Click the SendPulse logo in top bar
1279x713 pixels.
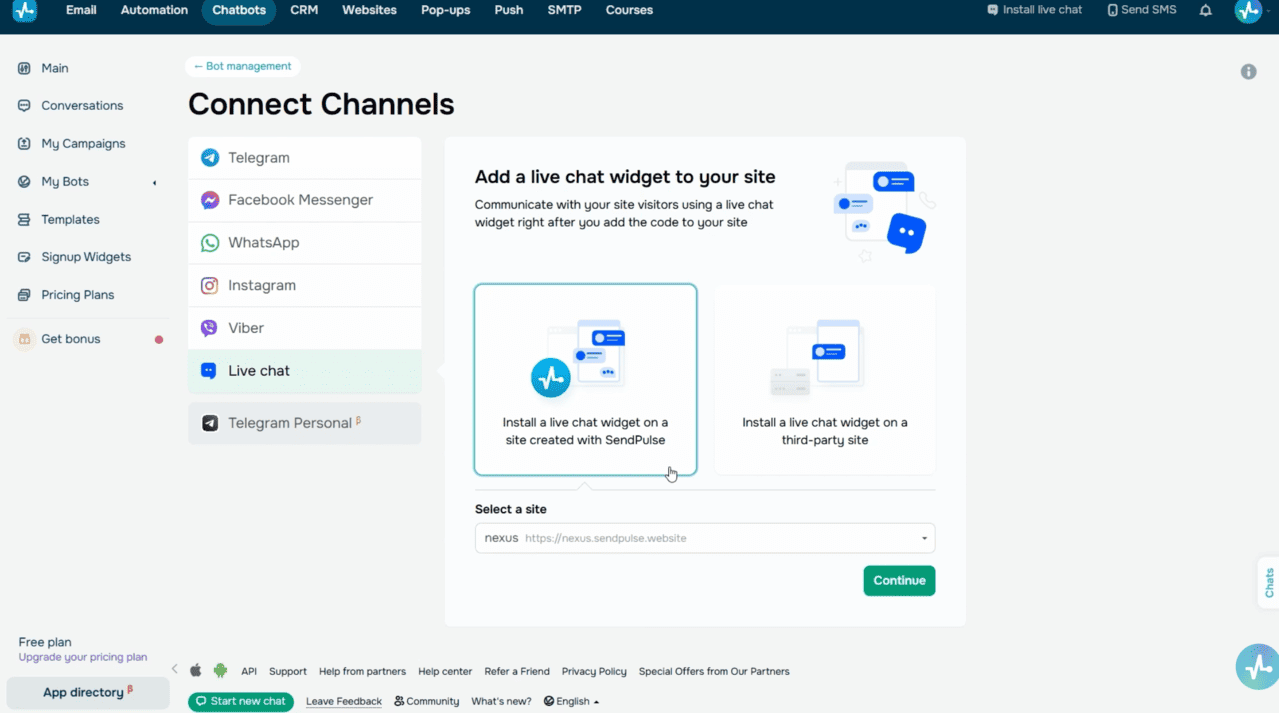coord(24,11)
